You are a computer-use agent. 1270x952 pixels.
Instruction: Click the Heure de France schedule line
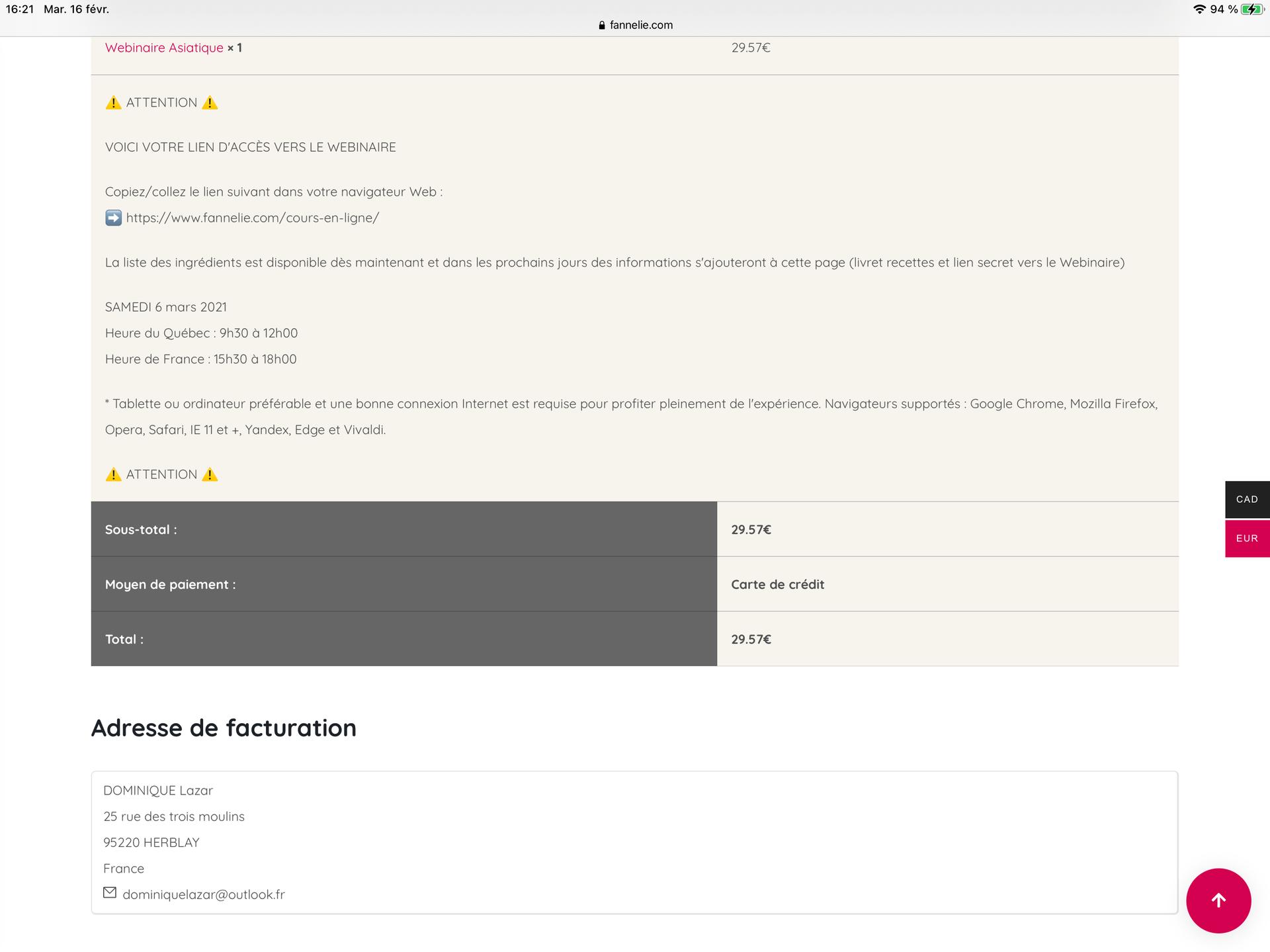pyautogui.click(x=201, y=359)
